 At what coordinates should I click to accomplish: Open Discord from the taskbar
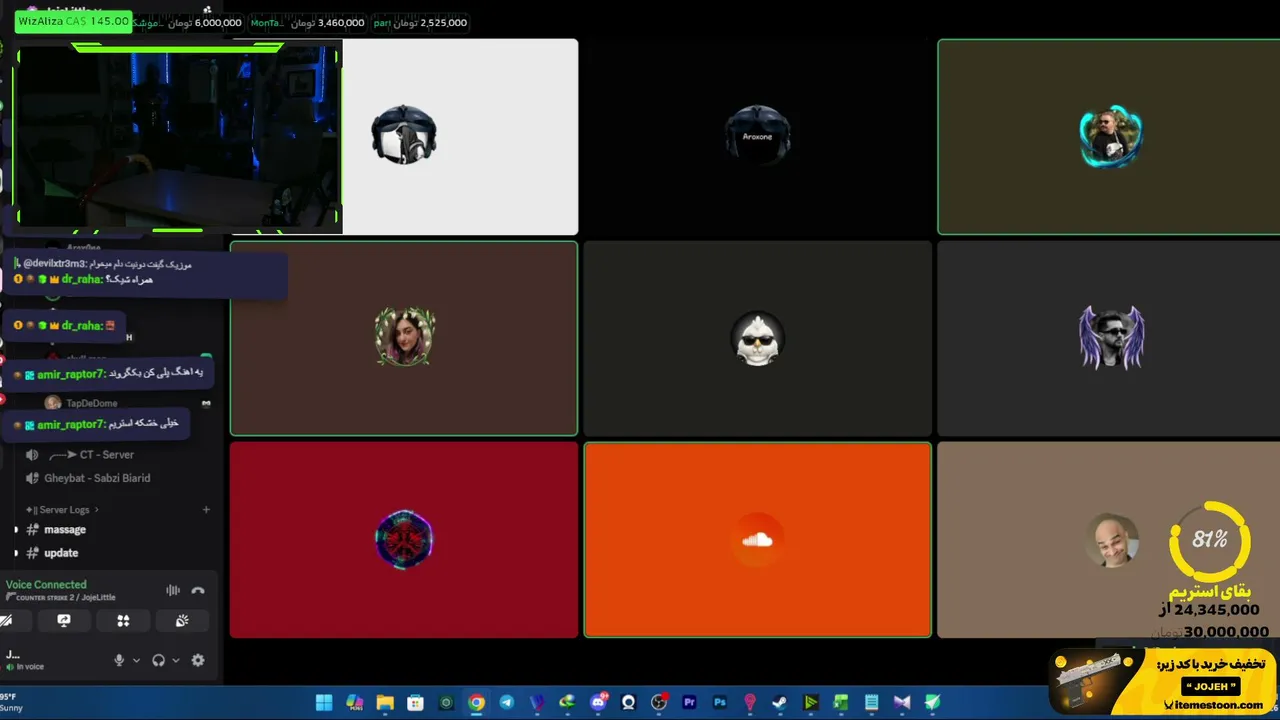coord(598,702)
